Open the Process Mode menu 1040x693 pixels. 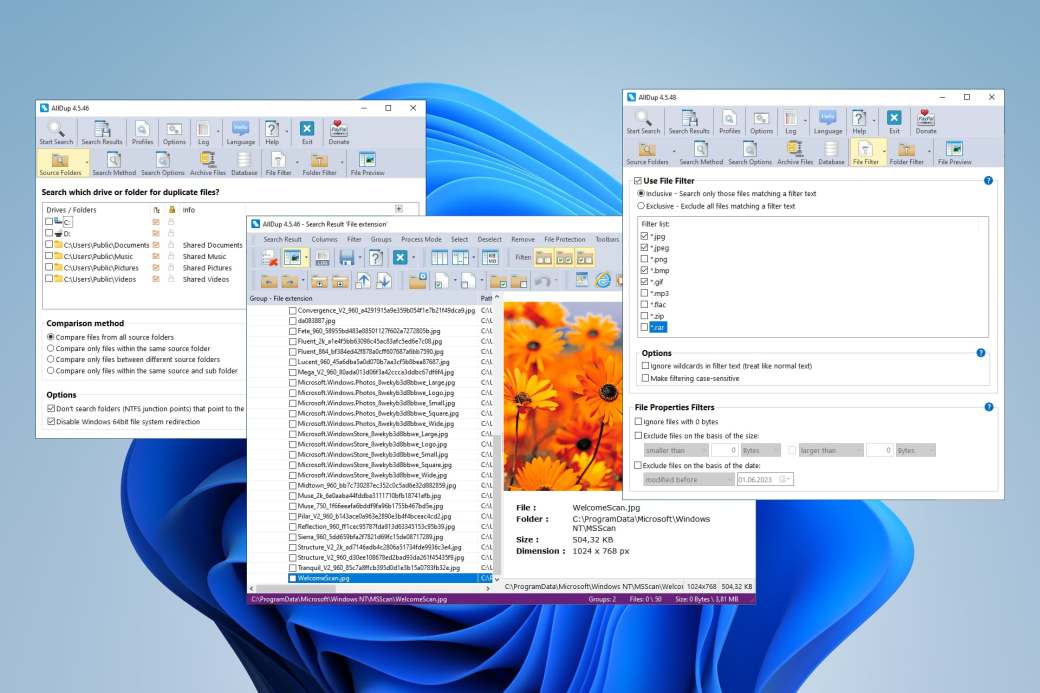(x=421, y=240)
